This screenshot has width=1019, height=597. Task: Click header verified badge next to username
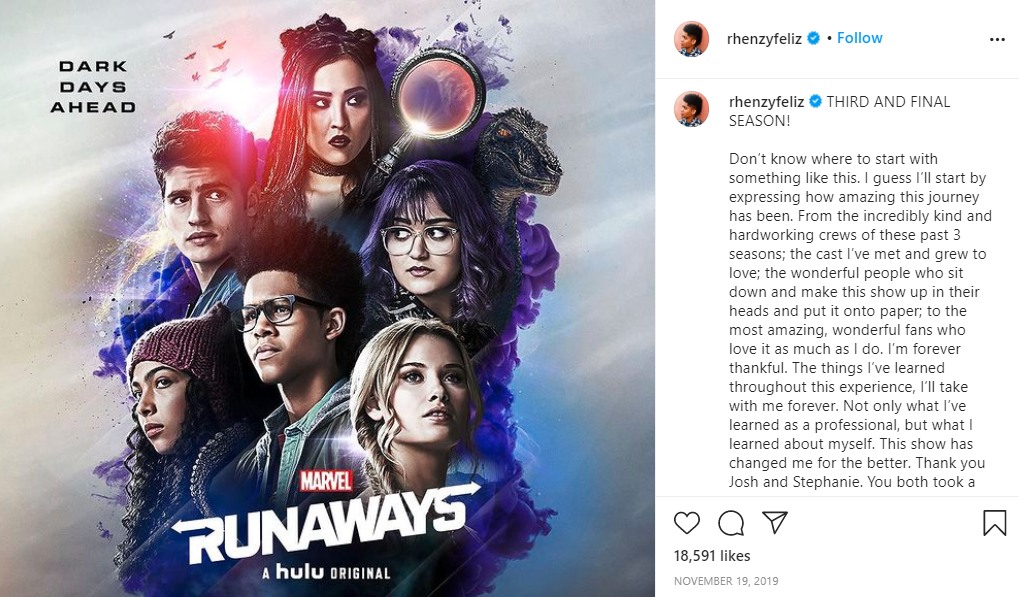pyautogui.click(x=813, y=38)
